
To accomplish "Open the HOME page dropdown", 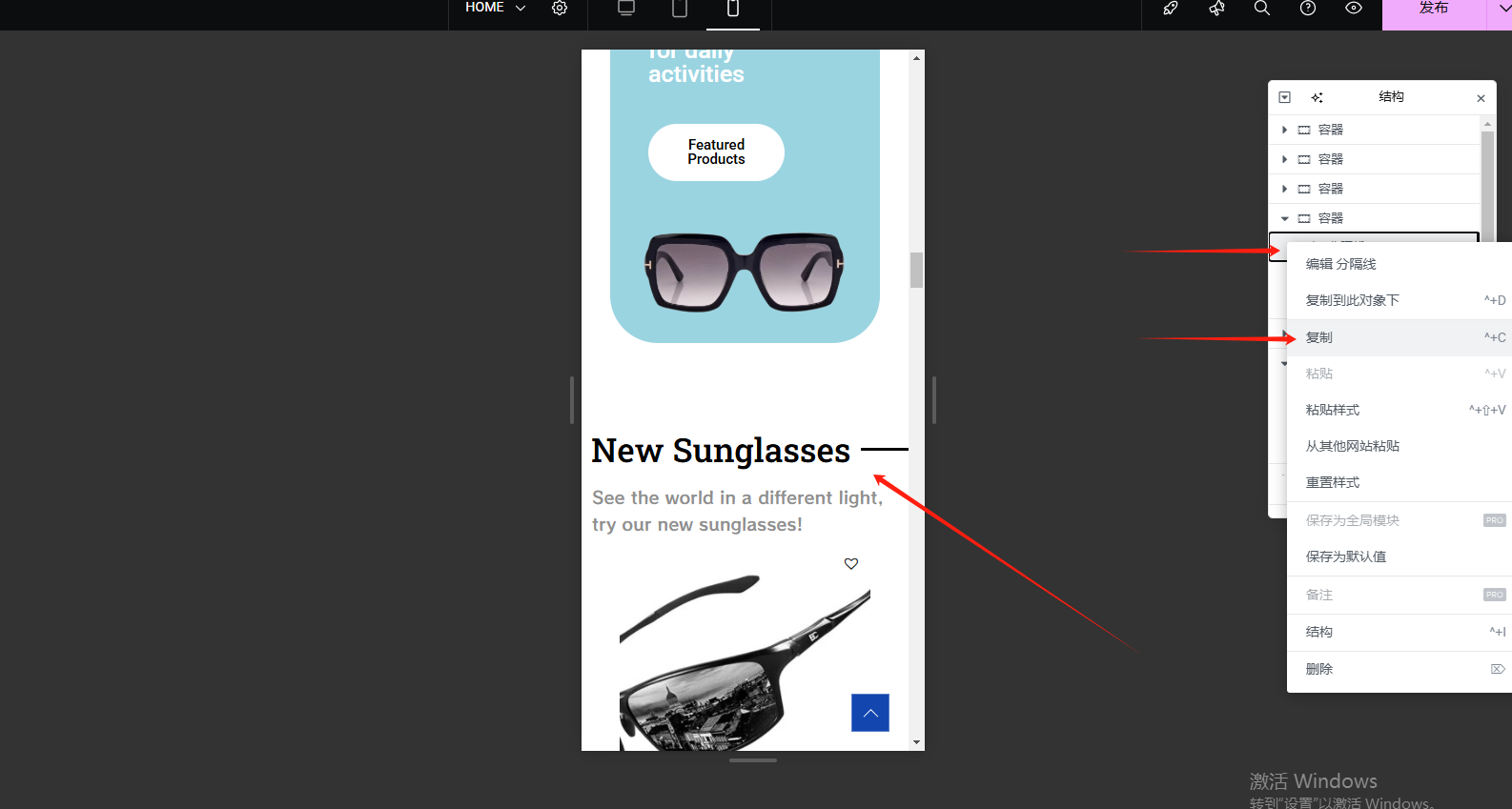I will coord(495,9).
